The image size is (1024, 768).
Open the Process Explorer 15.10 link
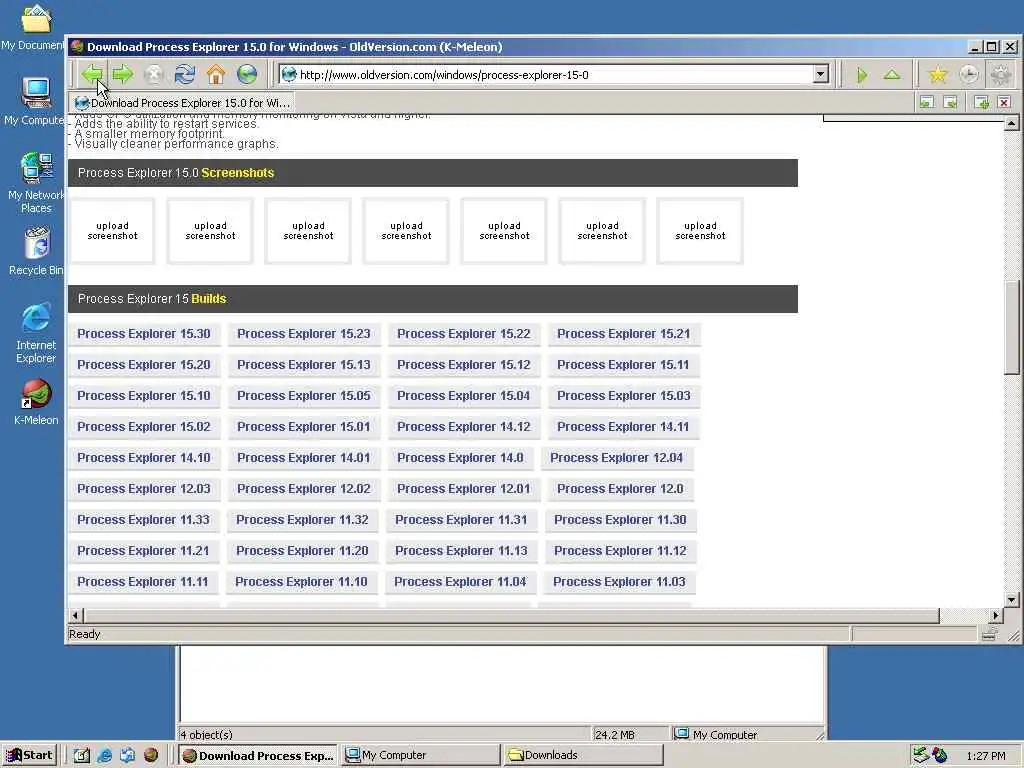pyautogui.click(x=144, y=396)
